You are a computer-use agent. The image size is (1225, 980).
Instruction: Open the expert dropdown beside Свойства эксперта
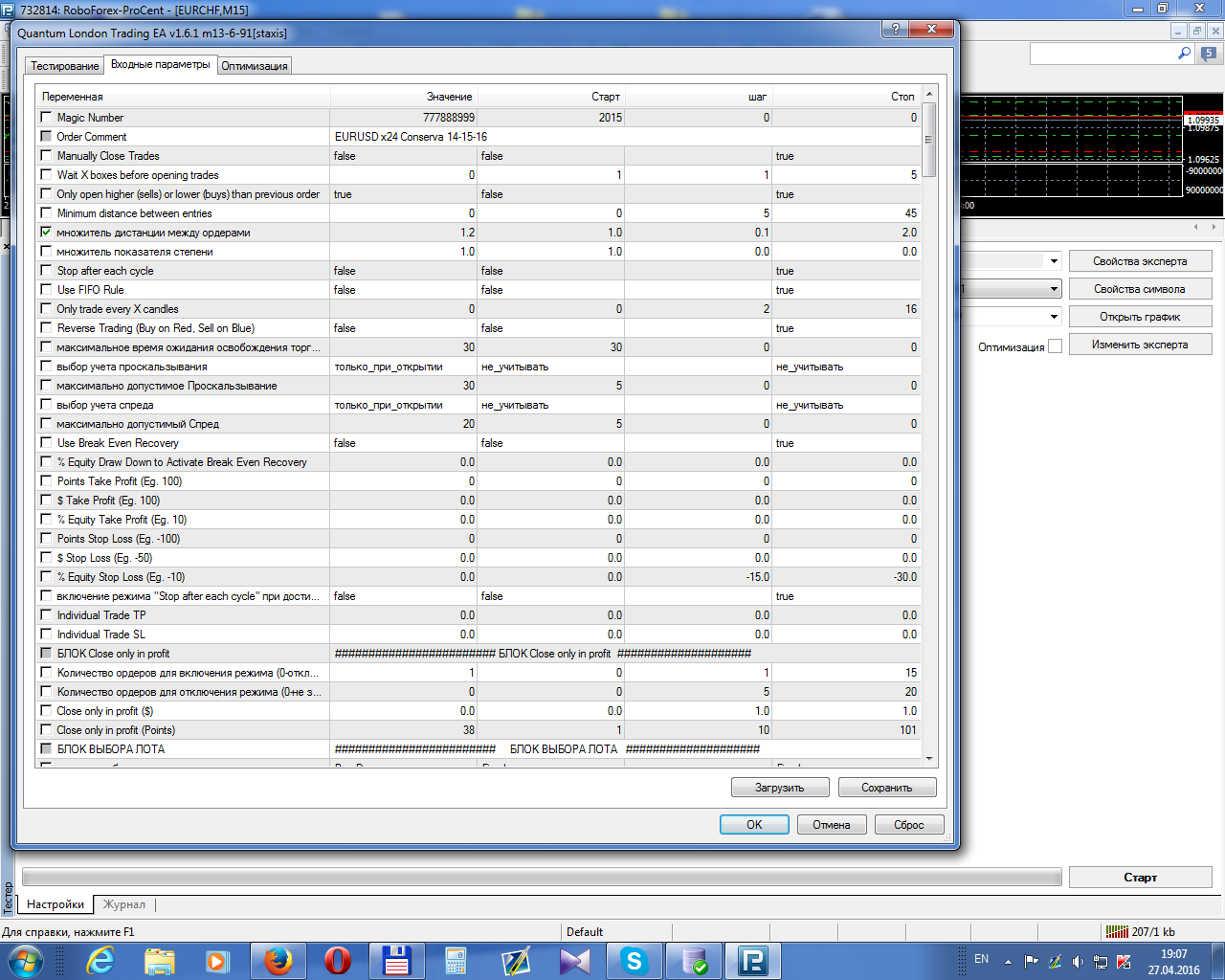(1054, 261)
